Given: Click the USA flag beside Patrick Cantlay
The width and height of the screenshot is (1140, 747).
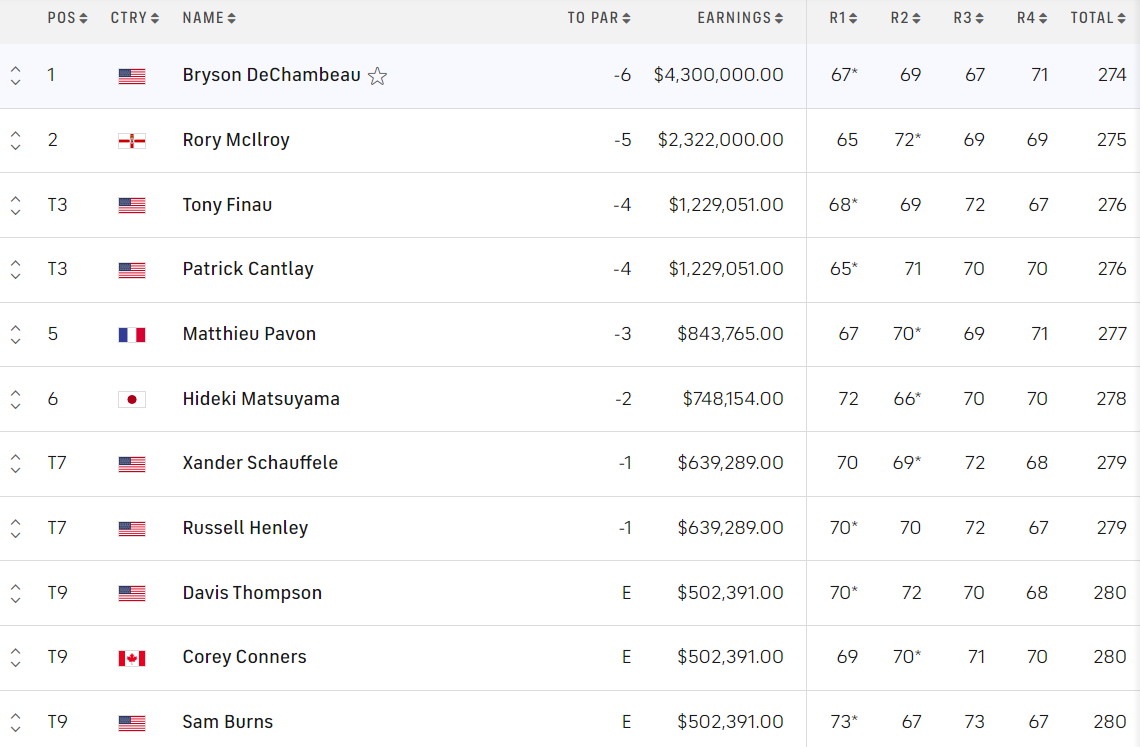Looking at the screenshot, I should coord(132,270).
